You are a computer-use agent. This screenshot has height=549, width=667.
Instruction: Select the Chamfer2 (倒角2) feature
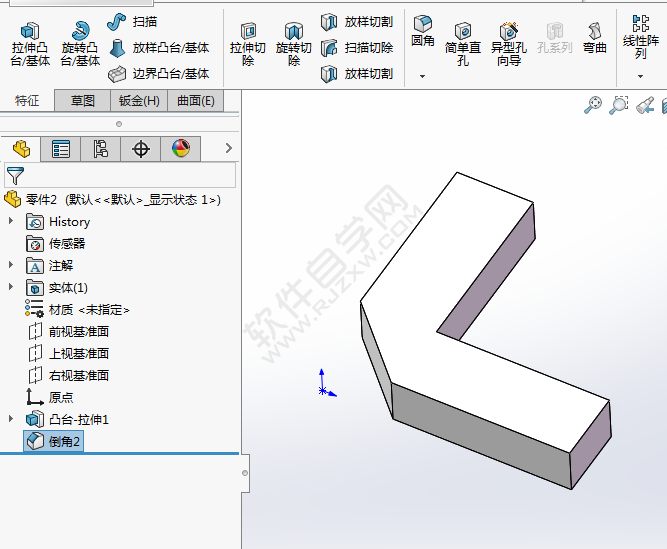click(x=54, y=441)
